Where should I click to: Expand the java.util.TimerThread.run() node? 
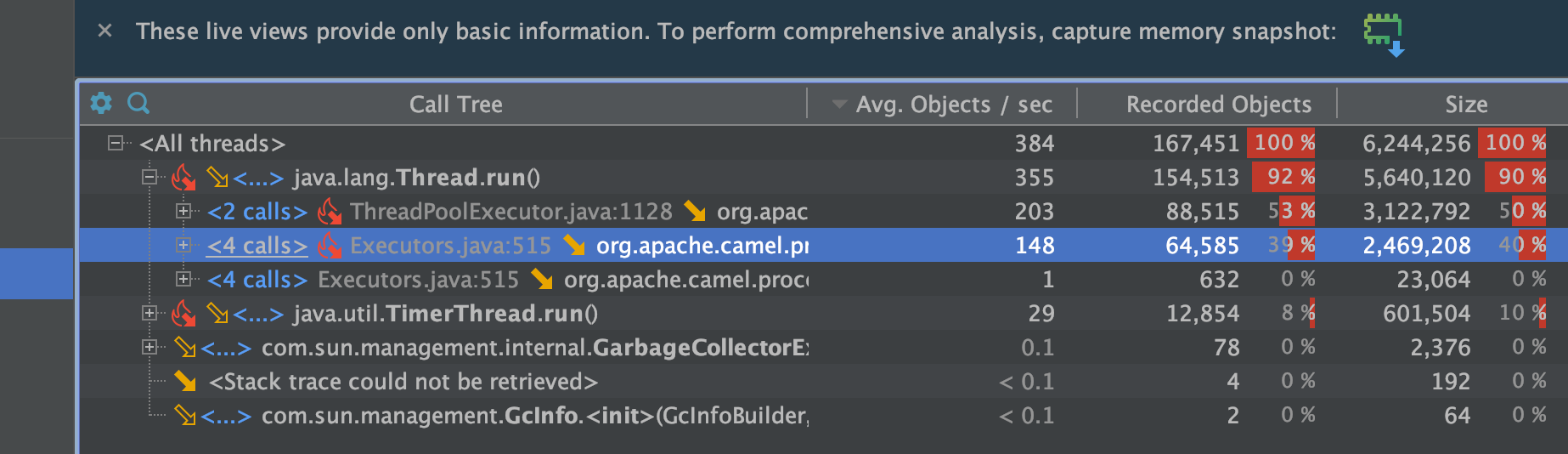click(149, 313)
